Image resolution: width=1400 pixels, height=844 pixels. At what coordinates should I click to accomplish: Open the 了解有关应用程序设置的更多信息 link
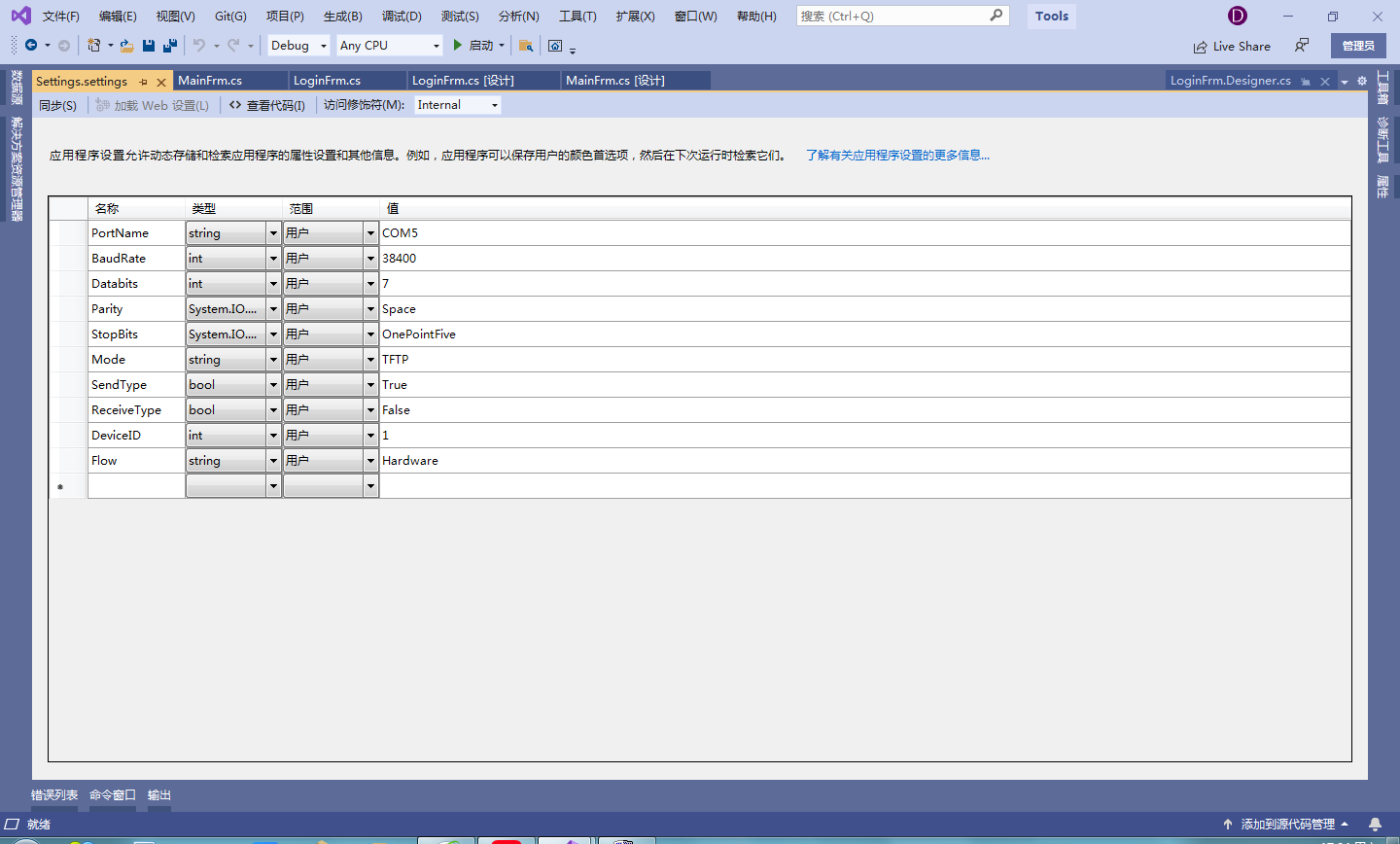[897, 156]
